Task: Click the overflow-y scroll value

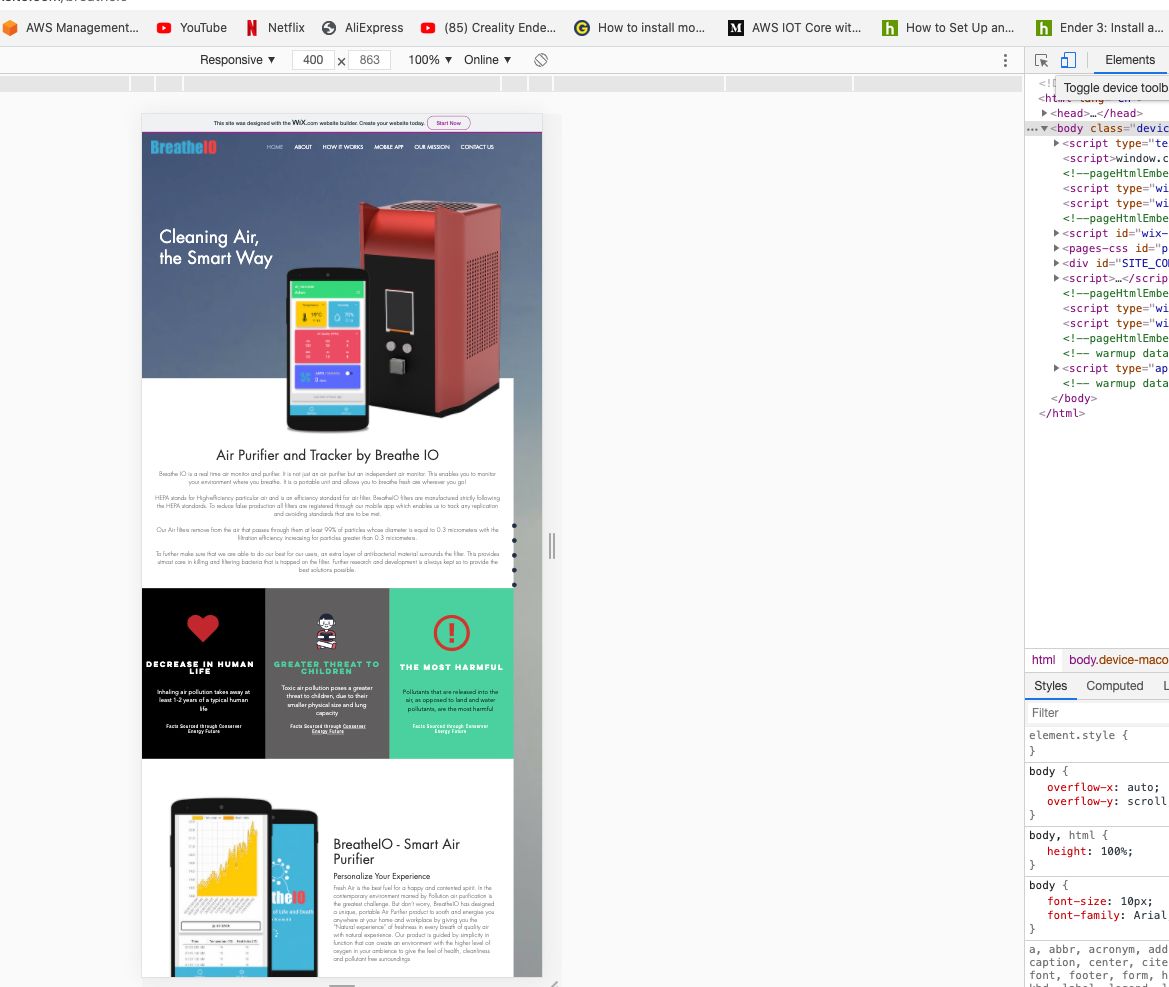Action: pyautogui.click(x=1146, y=801)
